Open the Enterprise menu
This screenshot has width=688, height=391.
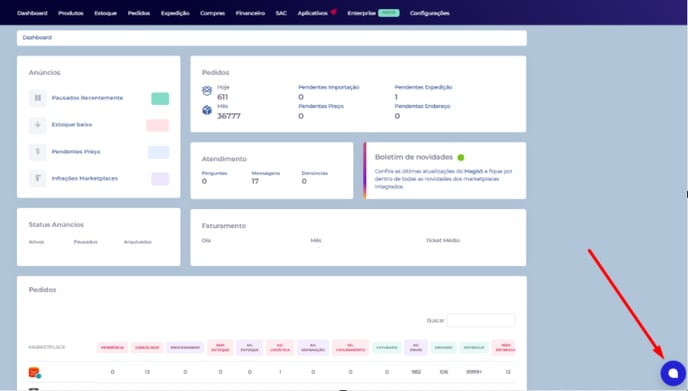(x=362, y=13)
